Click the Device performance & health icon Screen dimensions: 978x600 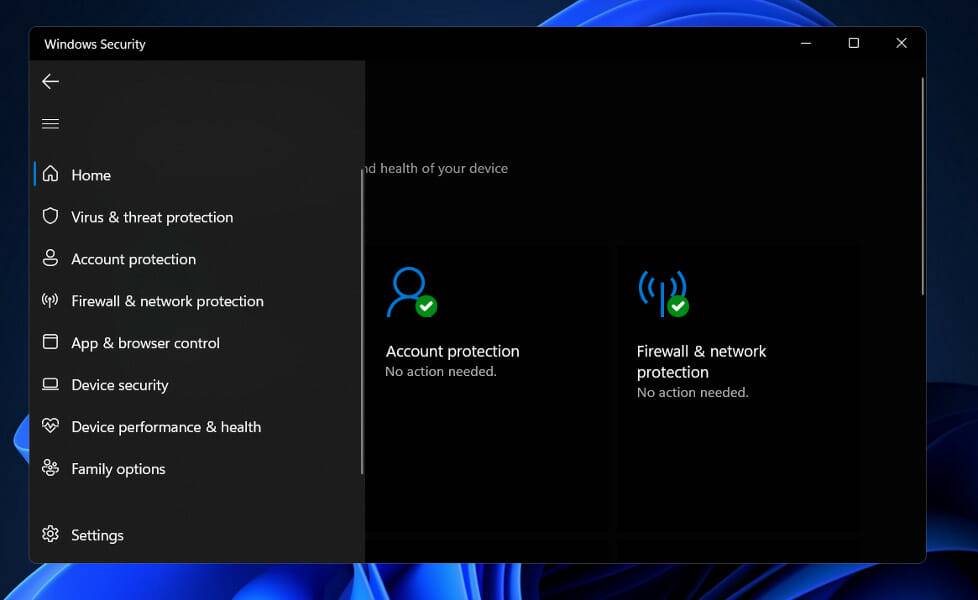tap(51, 427)
